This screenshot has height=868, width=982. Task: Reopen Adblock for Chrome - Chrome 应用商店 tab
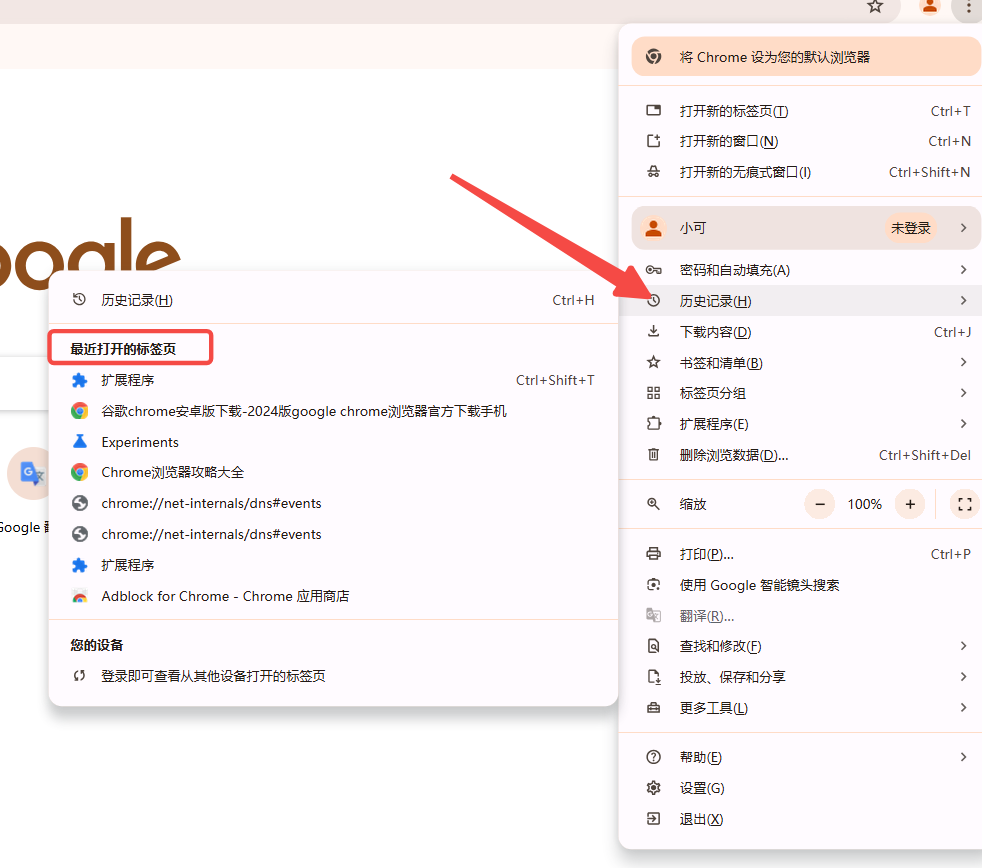pos(333,596)
